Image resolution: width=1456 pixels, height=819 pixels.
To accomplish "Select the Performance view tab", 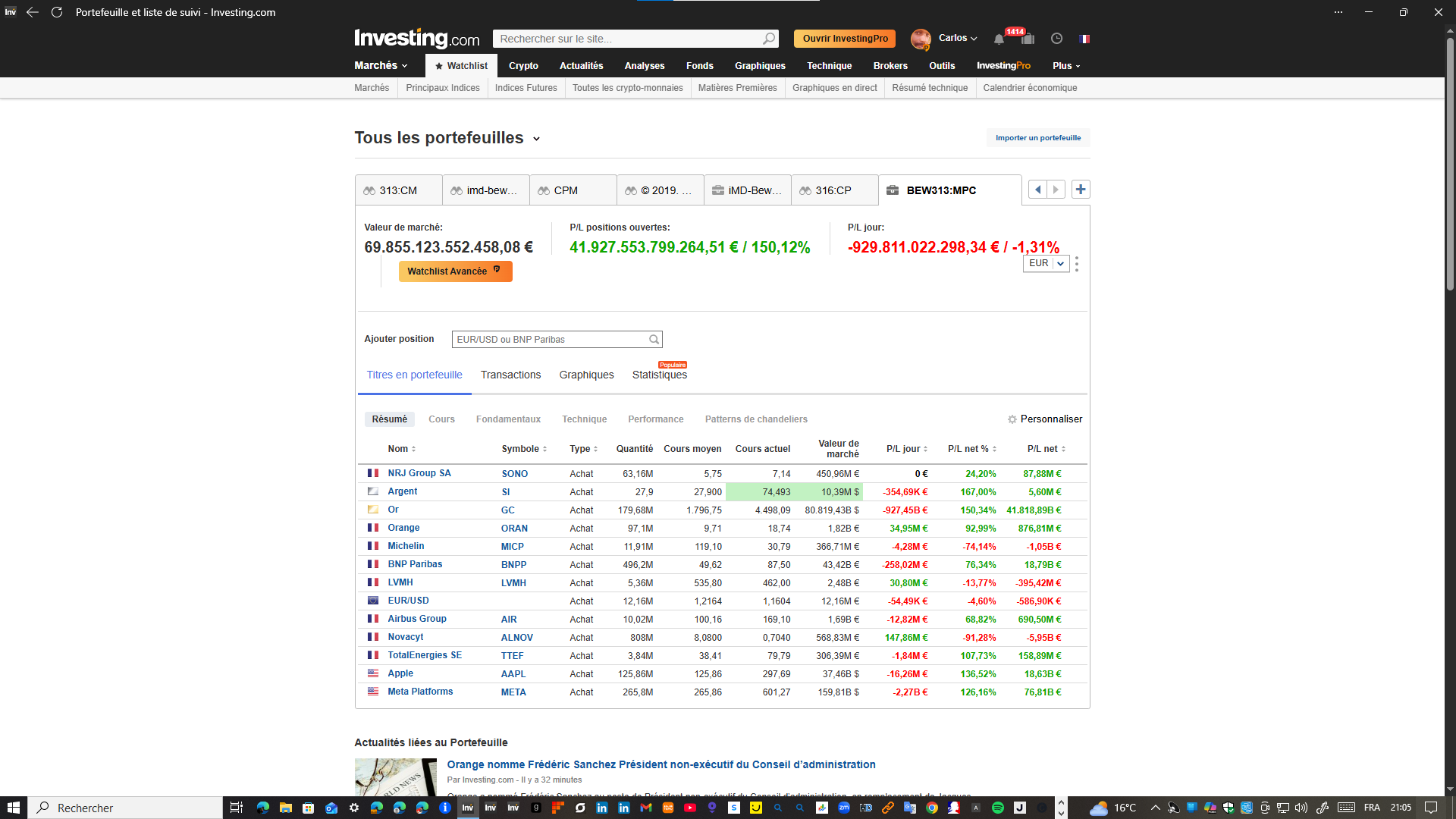I will 655,419.
